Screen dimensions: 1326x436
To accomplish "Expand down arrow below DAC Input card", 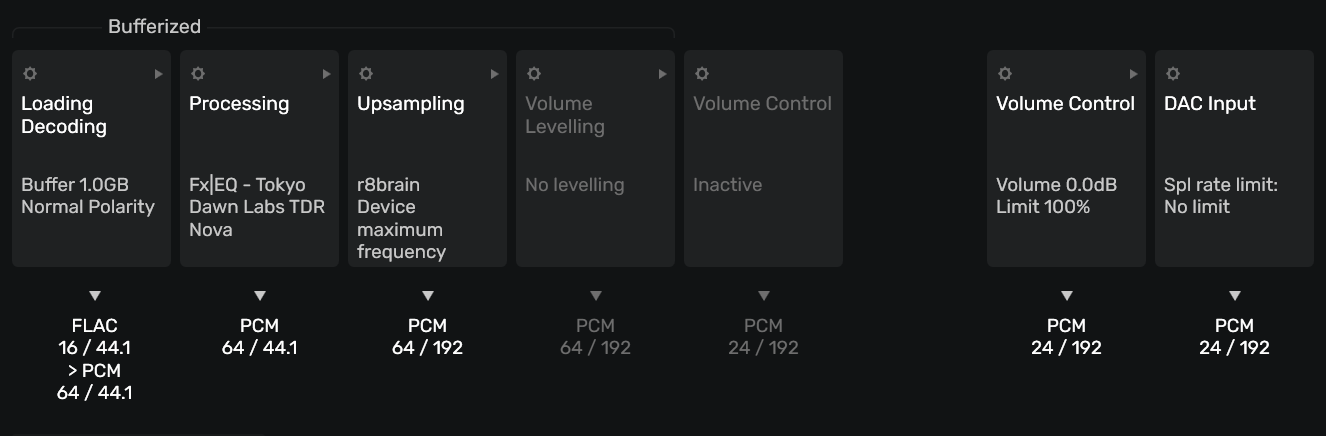I will [1235, 296].
